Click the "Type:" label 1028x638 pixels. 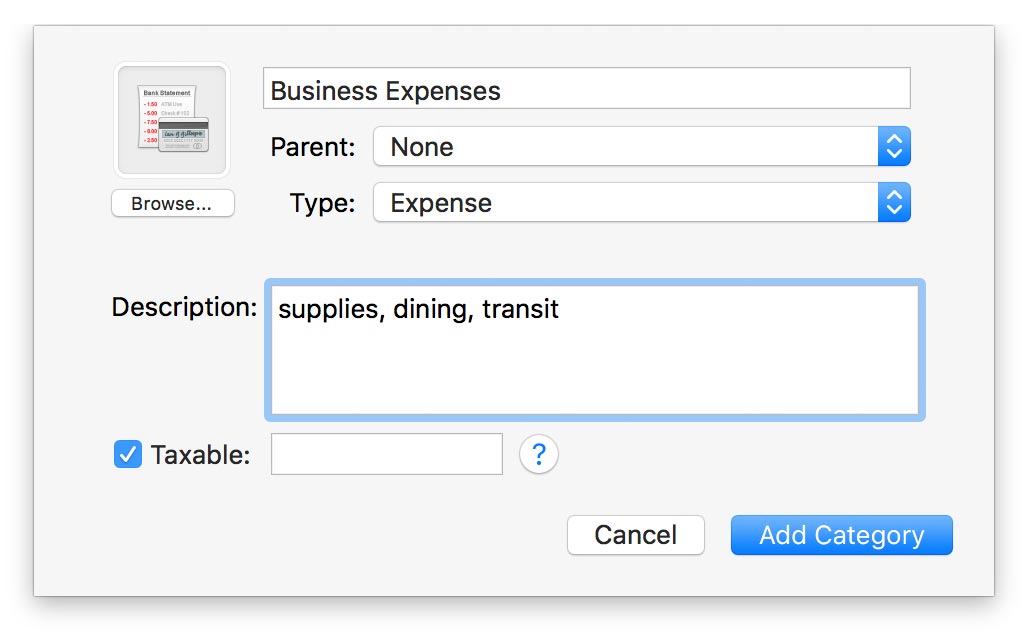[322, 203]
